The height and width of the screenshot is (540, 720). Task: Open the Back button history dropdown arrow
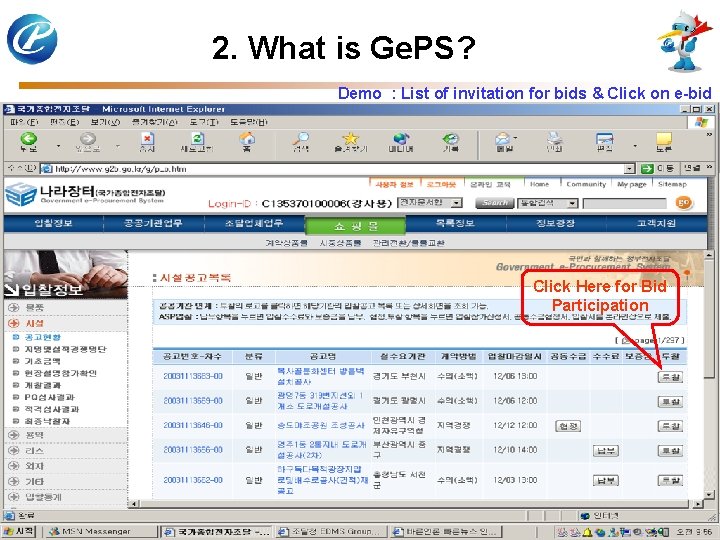click(x=58, y=146)
